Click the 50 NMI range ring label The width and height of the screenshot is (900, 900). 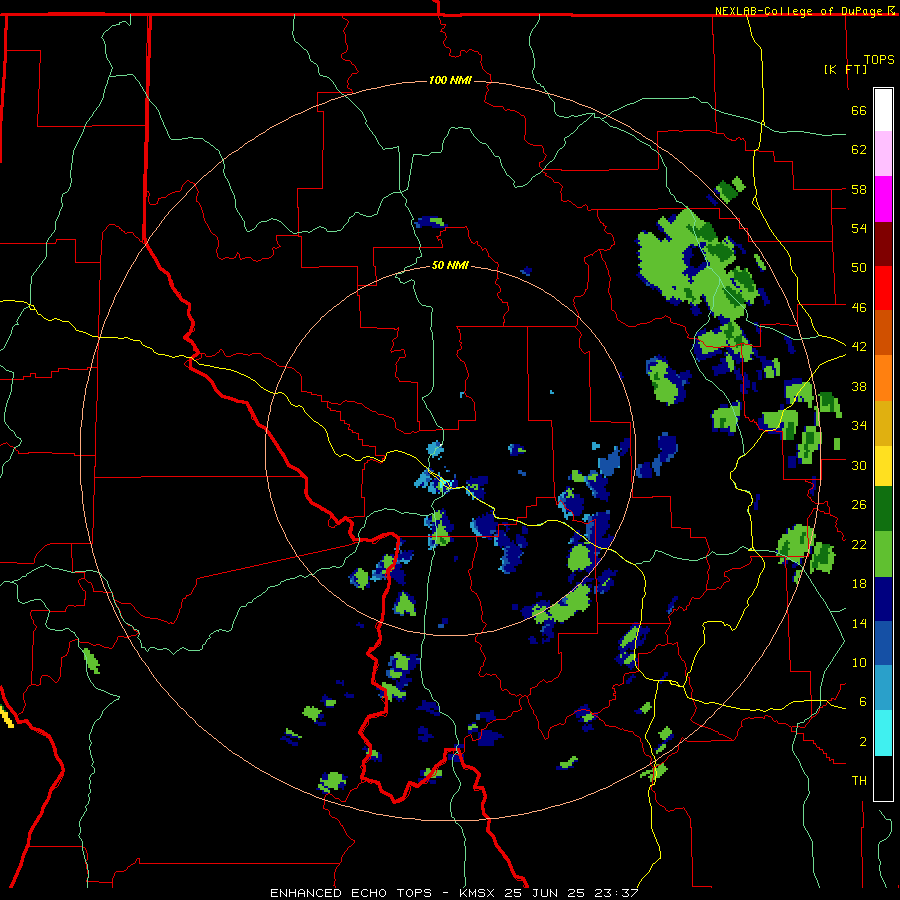click(x=450, y=265)
